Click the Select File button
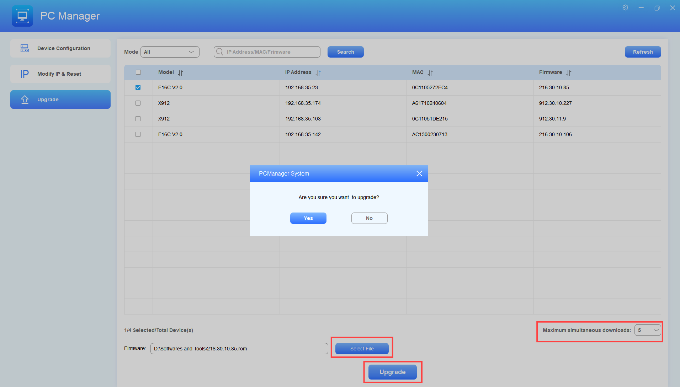Viewport: 680px width, 387px height. [x=362, y=348]
